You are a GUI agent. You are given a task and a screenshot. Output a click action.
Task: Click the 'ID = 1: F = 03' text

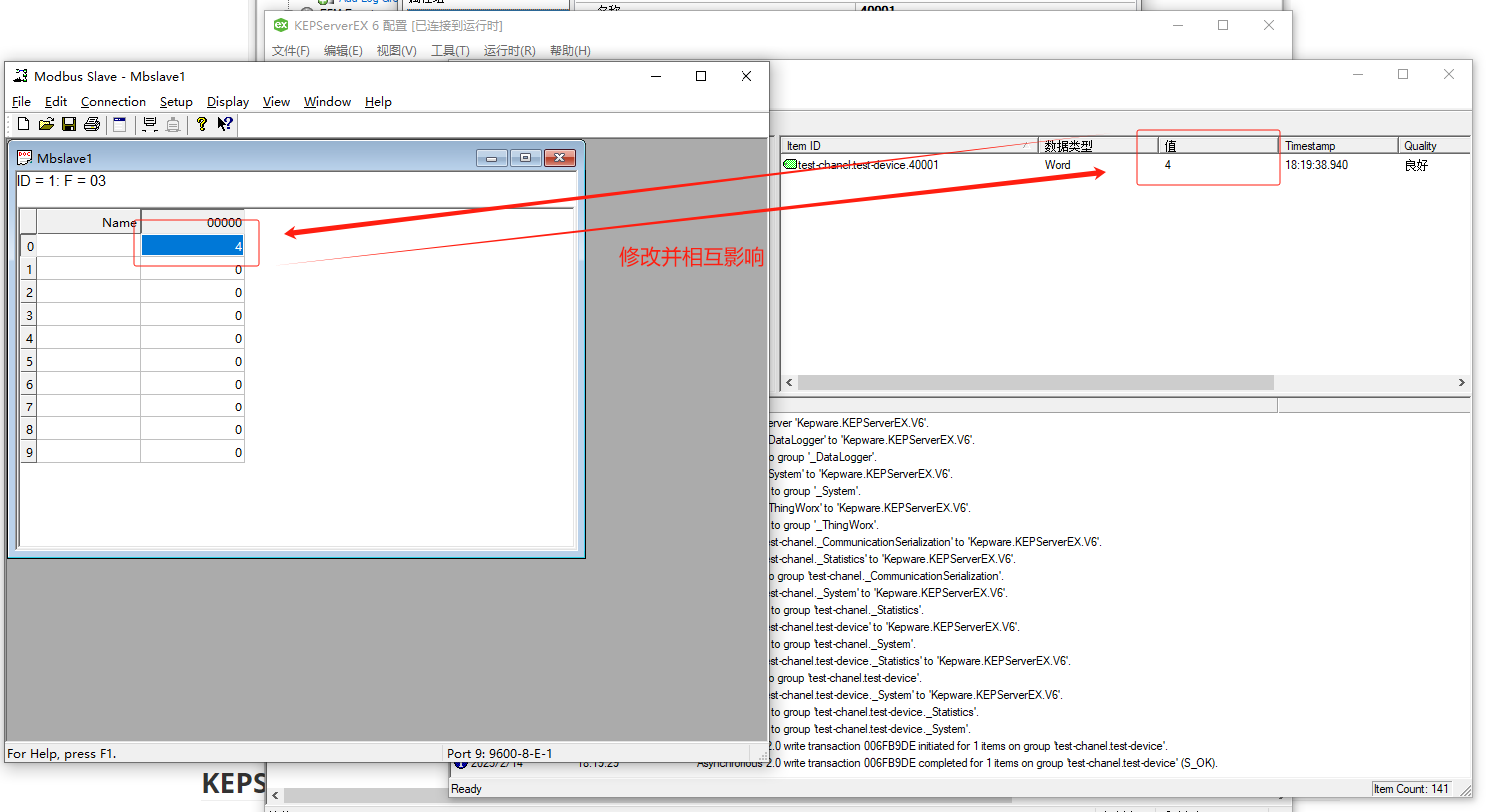pos(62,181)
